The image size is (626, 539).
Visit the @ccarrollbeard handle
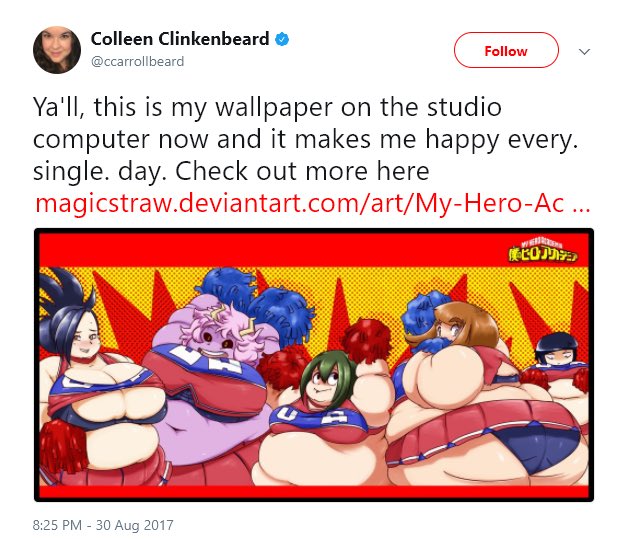tap(137, 61)
